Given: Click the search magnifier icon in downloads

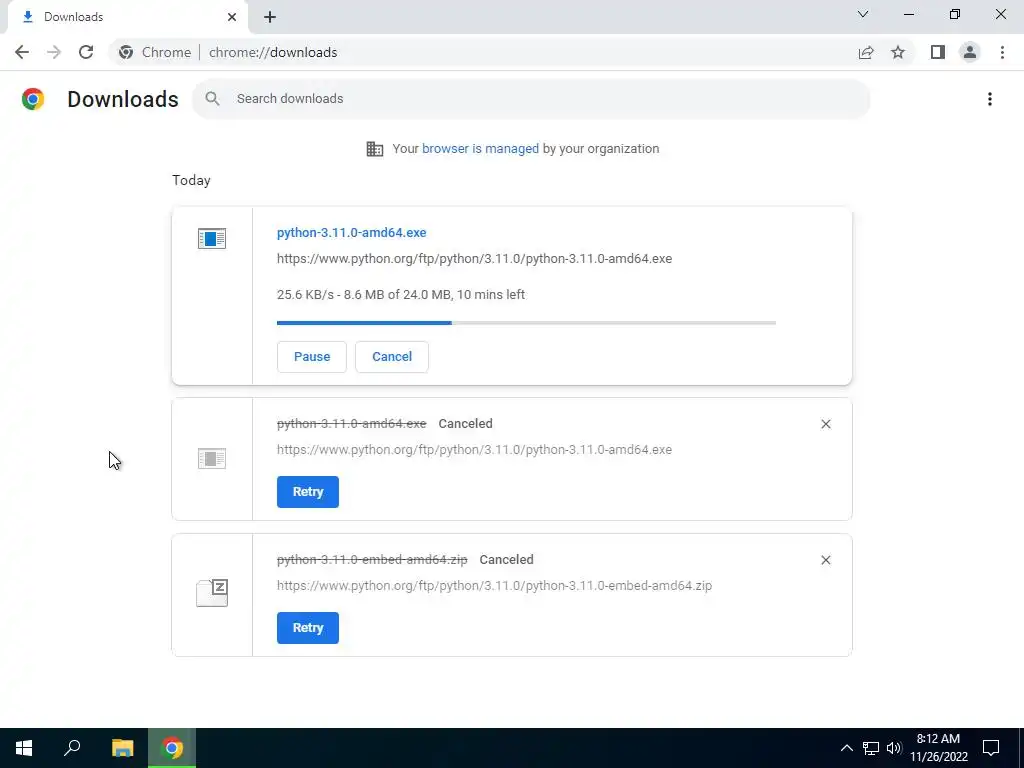Looking at the screenshot, I should click(212, 99).
